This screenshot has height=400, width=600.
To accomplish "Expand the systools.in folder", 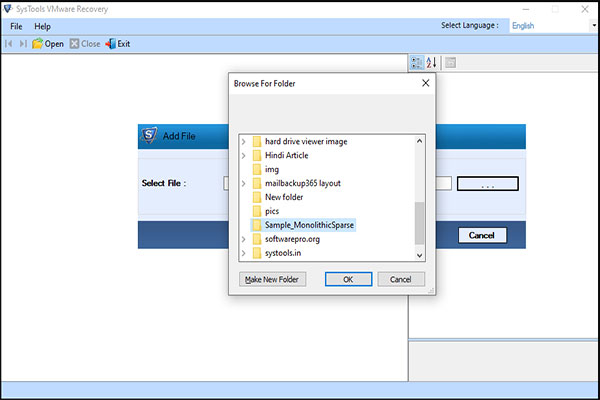I will [x=243, y=253].
